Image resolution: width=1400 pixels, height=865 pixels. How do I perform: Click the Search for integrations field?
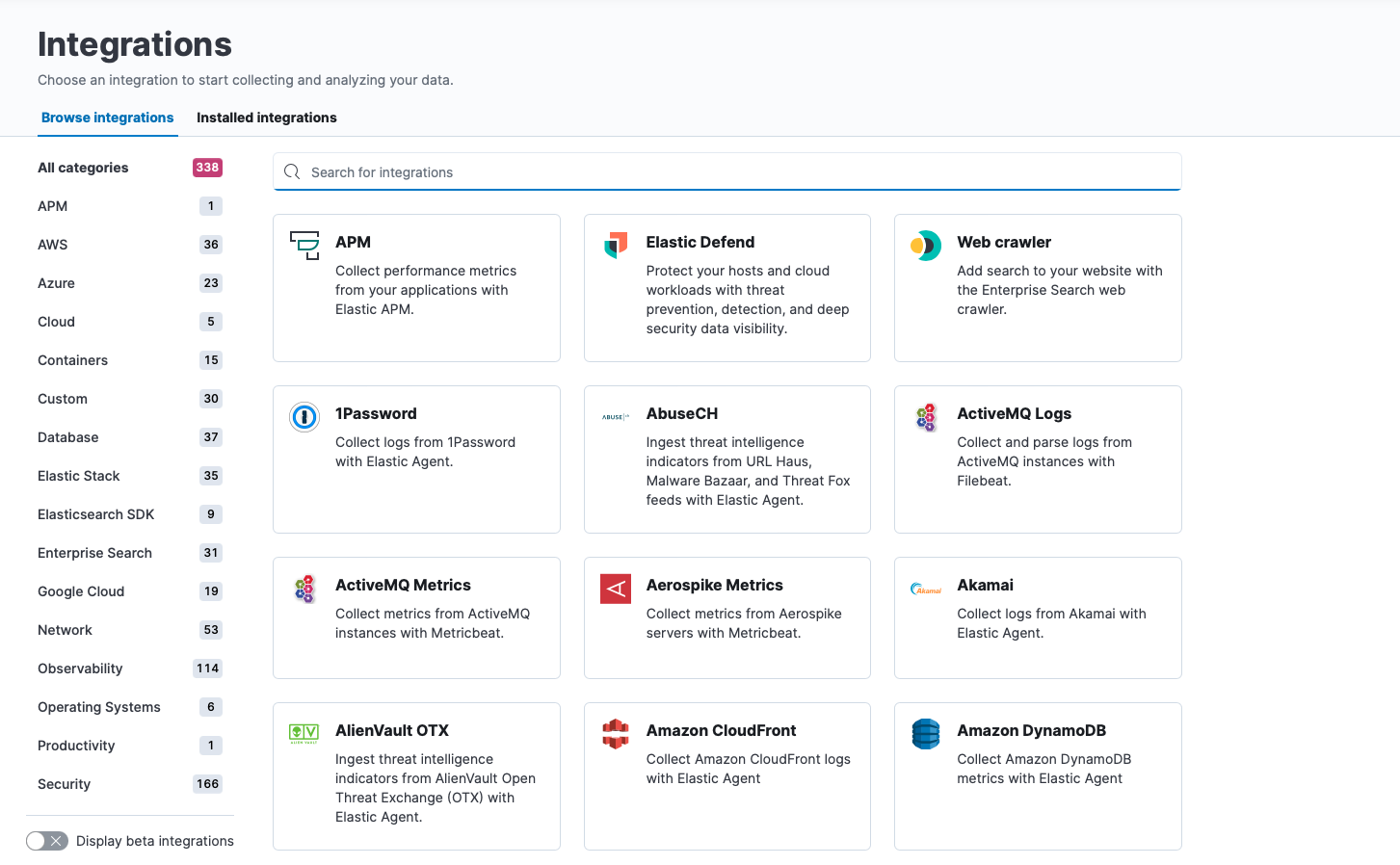tap(727, 171)
